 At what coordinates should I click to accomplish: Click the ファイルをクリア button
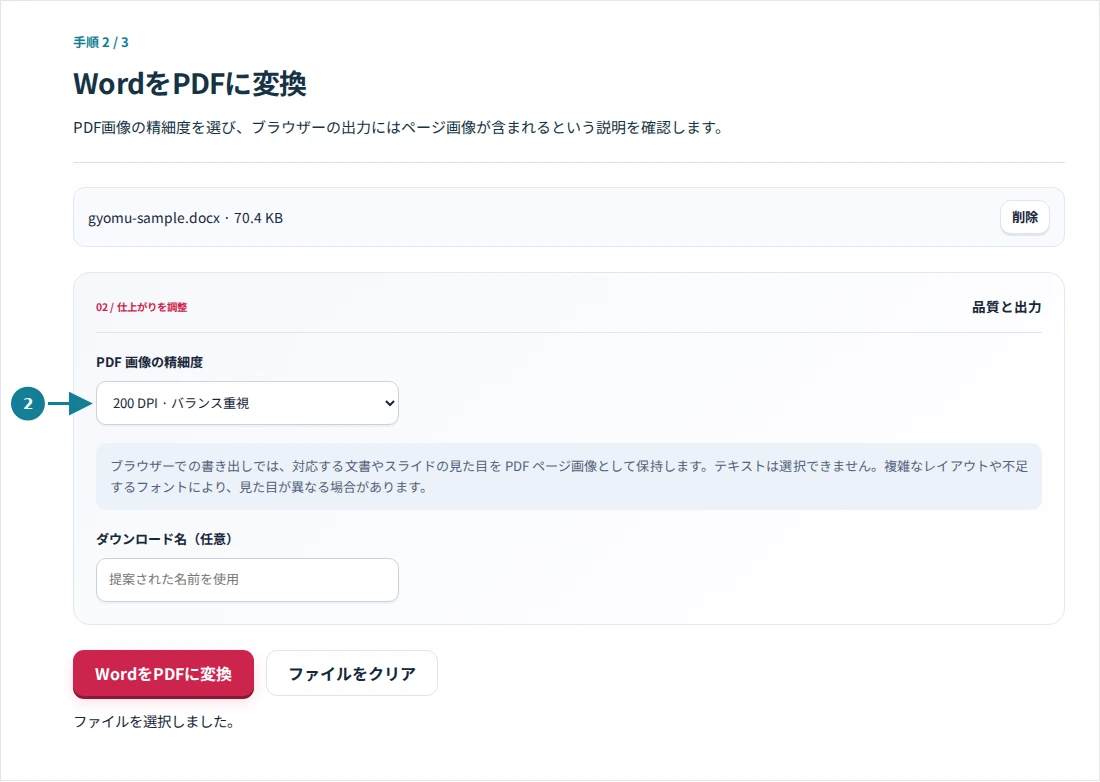pyautogui.click(x=352, y=673)
